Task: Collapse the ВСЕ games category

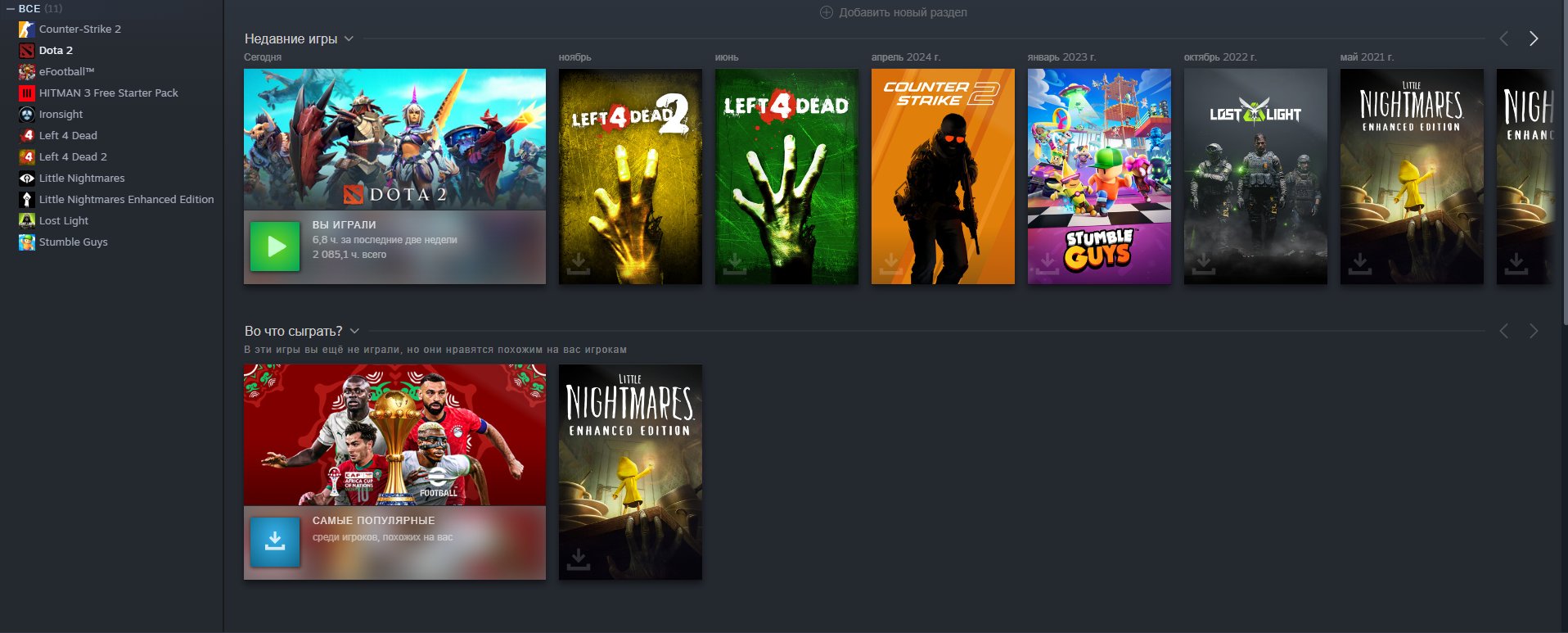Action: (x=11, y=9)
